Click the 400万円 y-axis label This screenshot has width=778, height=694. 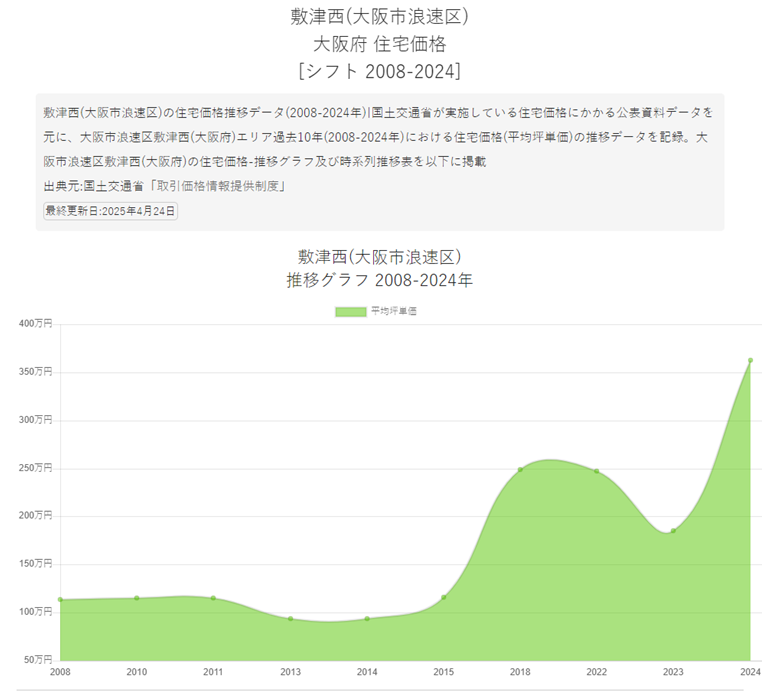pyautogui.click(x=35, y=324)
